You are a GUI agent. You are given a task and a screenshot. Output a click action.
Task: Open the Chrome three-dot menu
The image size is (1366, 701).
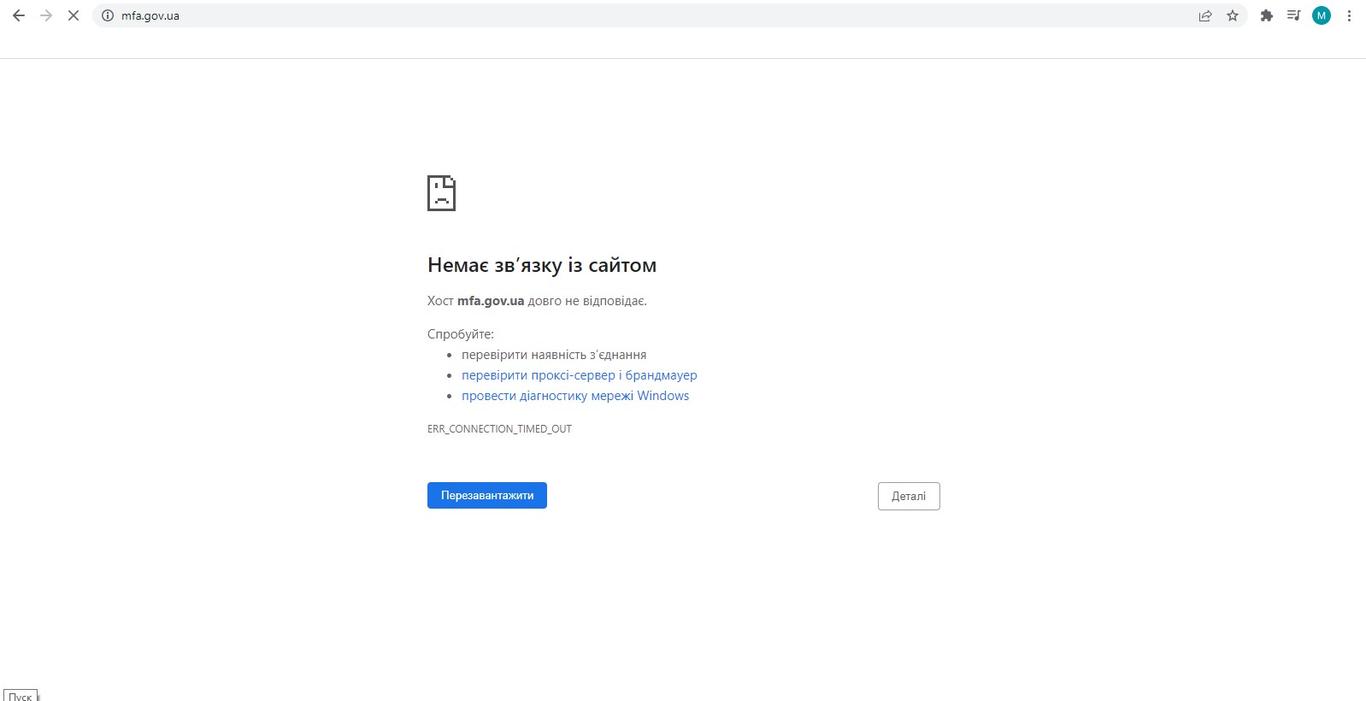[x=1349, y=16]
